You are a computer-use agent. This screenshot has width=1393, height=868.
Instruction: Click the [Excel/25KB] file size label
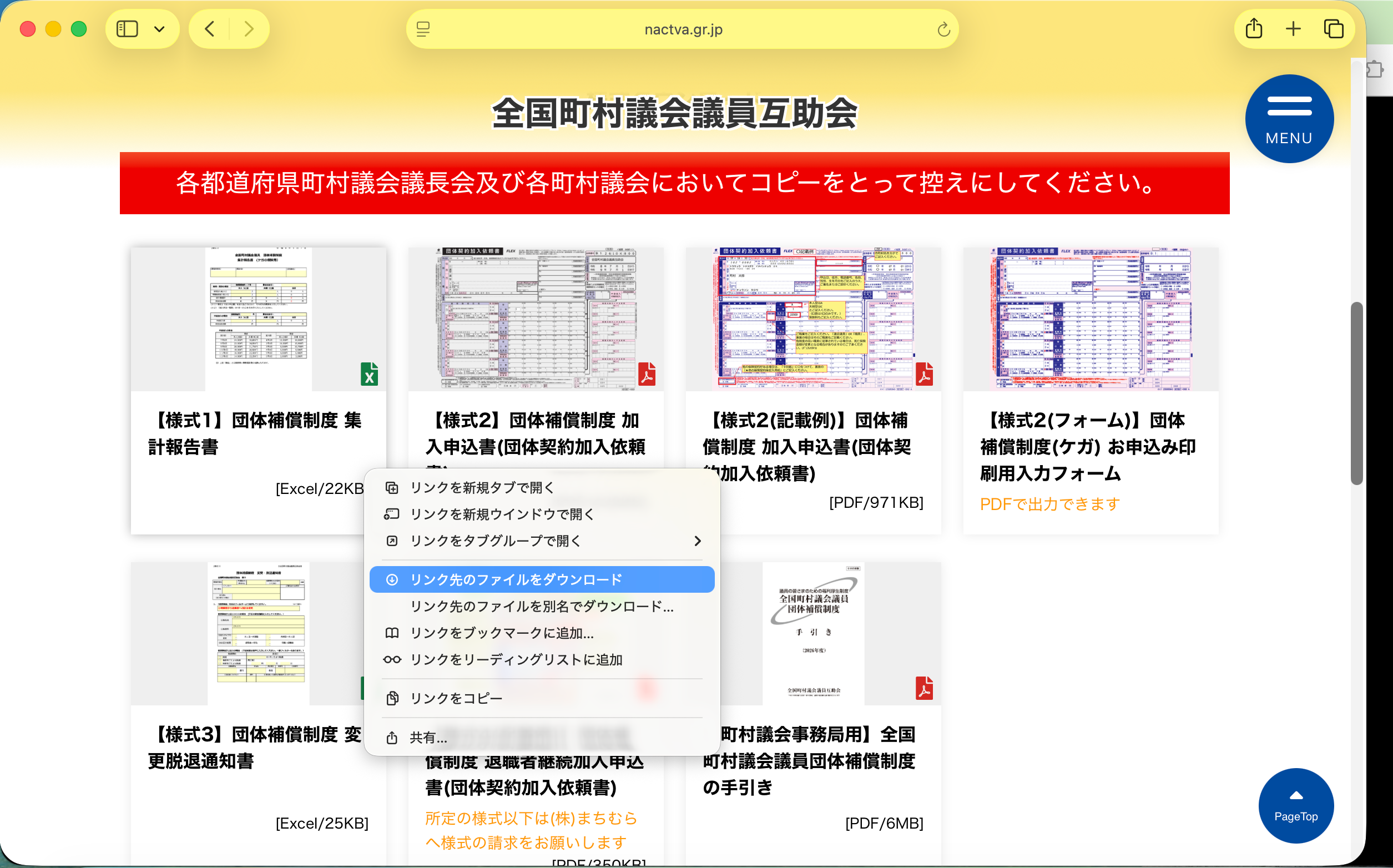pyautogui.click(x=322, y=823)
